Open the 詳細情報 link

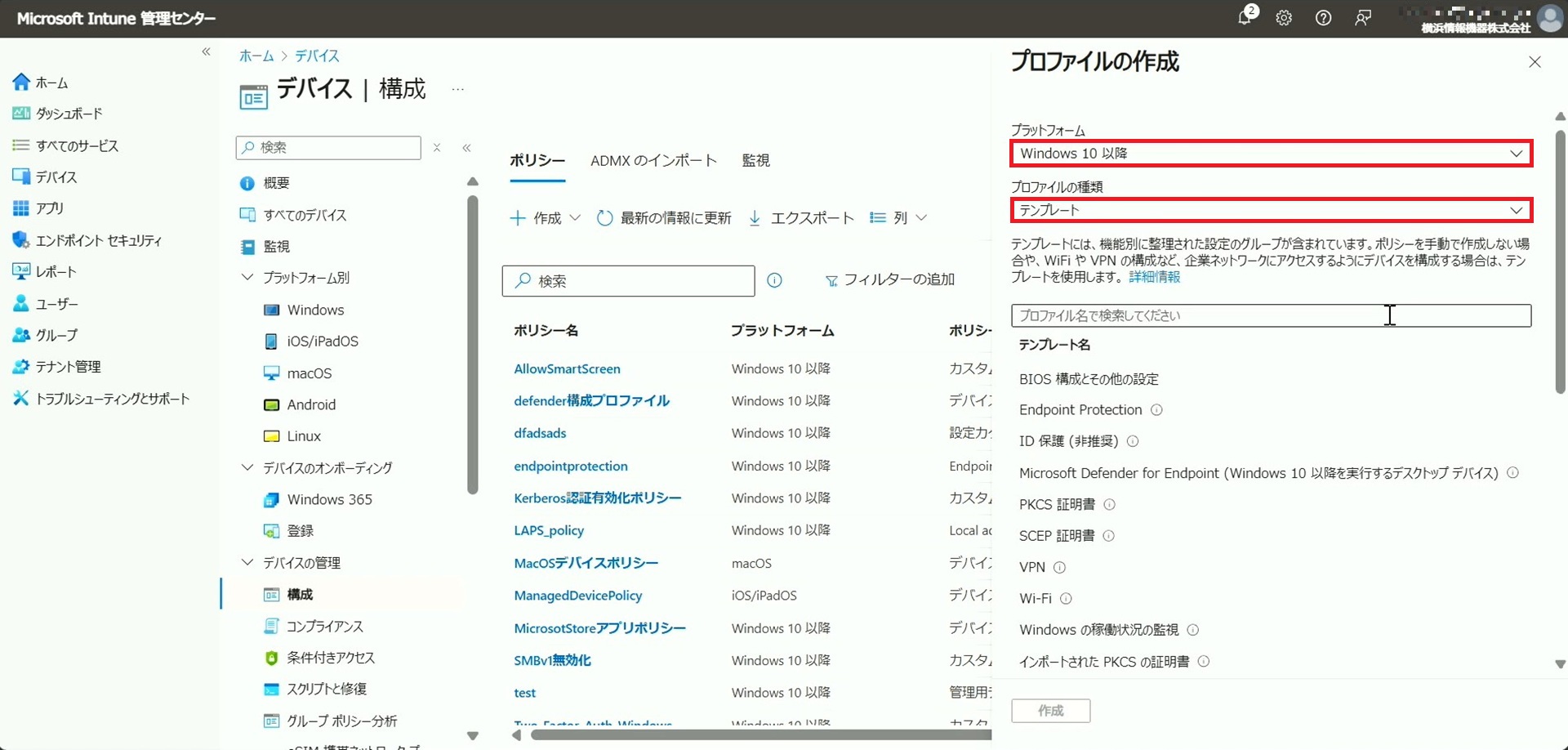click(x=1154, y=277)
